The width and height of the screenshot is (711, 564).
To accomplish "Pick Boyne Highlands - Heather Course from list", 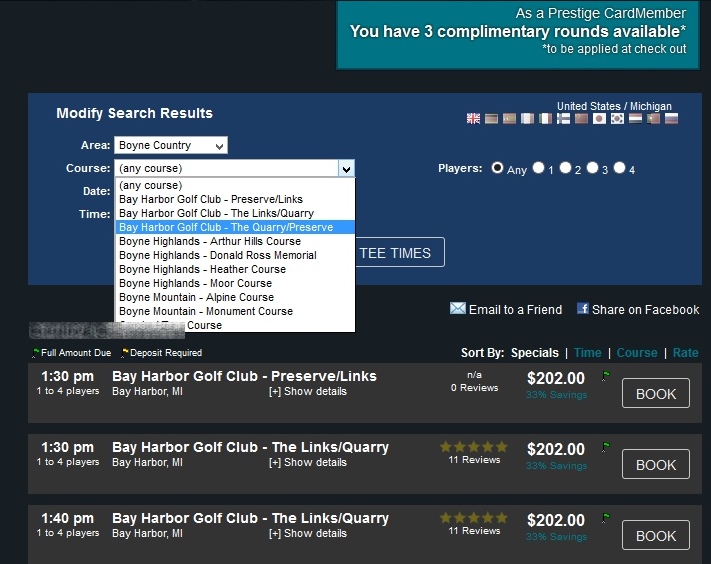I will pyautogui.click(x=202, y=269).
